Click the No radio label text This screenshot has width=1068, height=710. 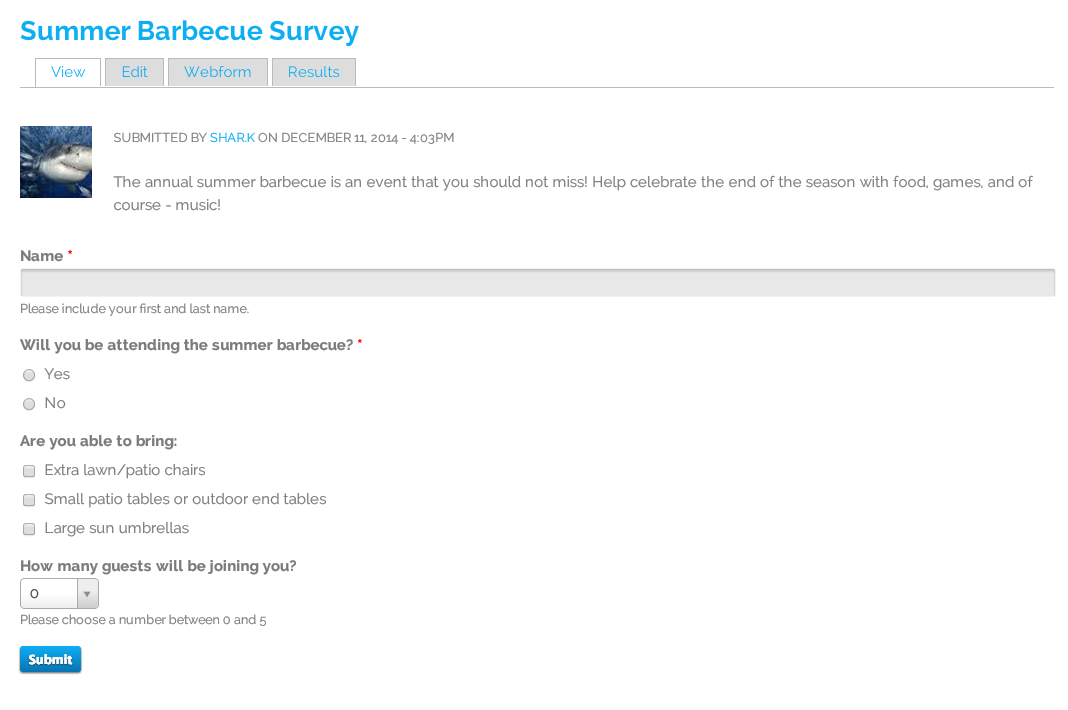[x=55, y=403]
